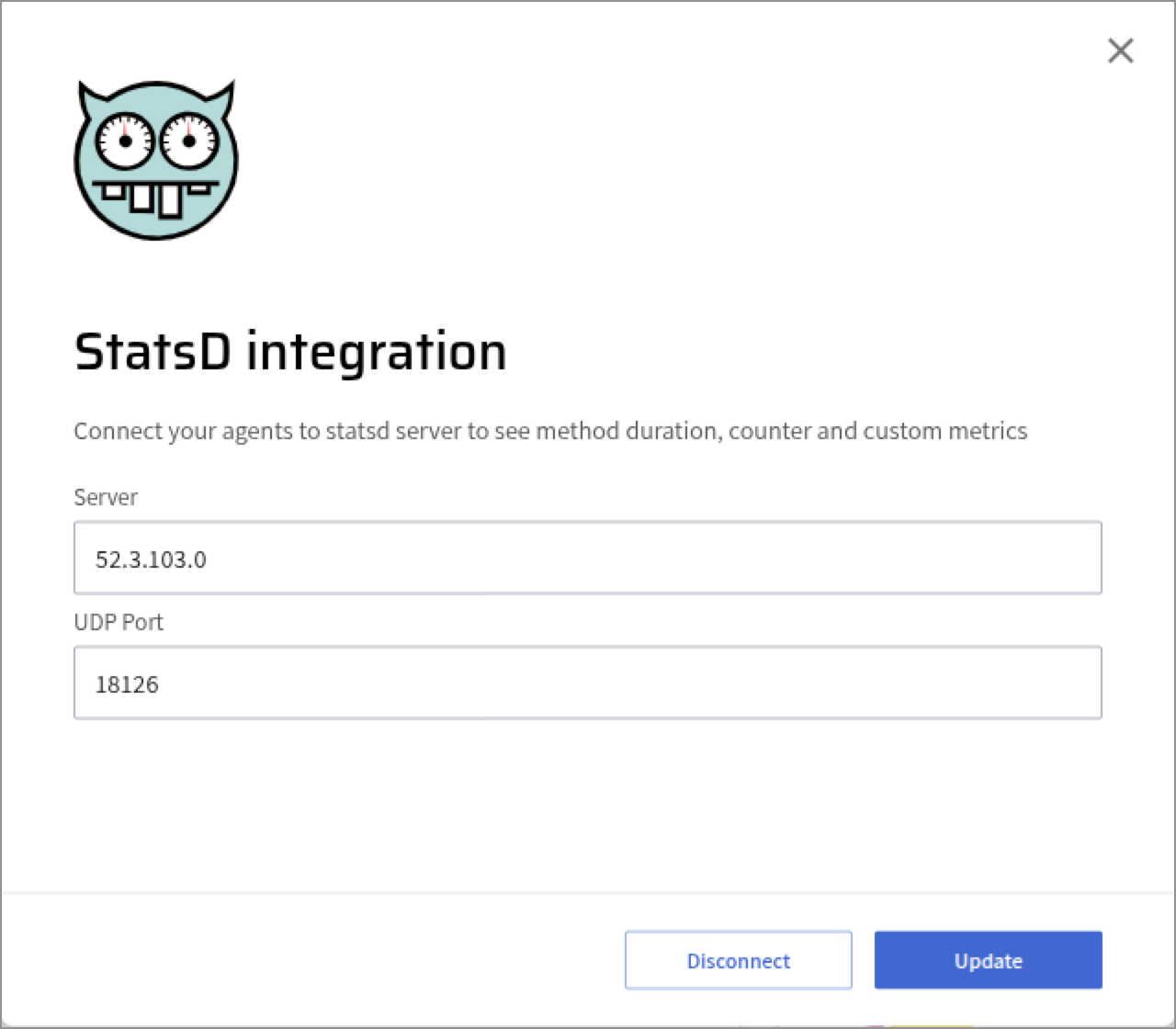Click the left gauge eye of the logo
Screen dimensions: 1176x1029
click(125, 141)
